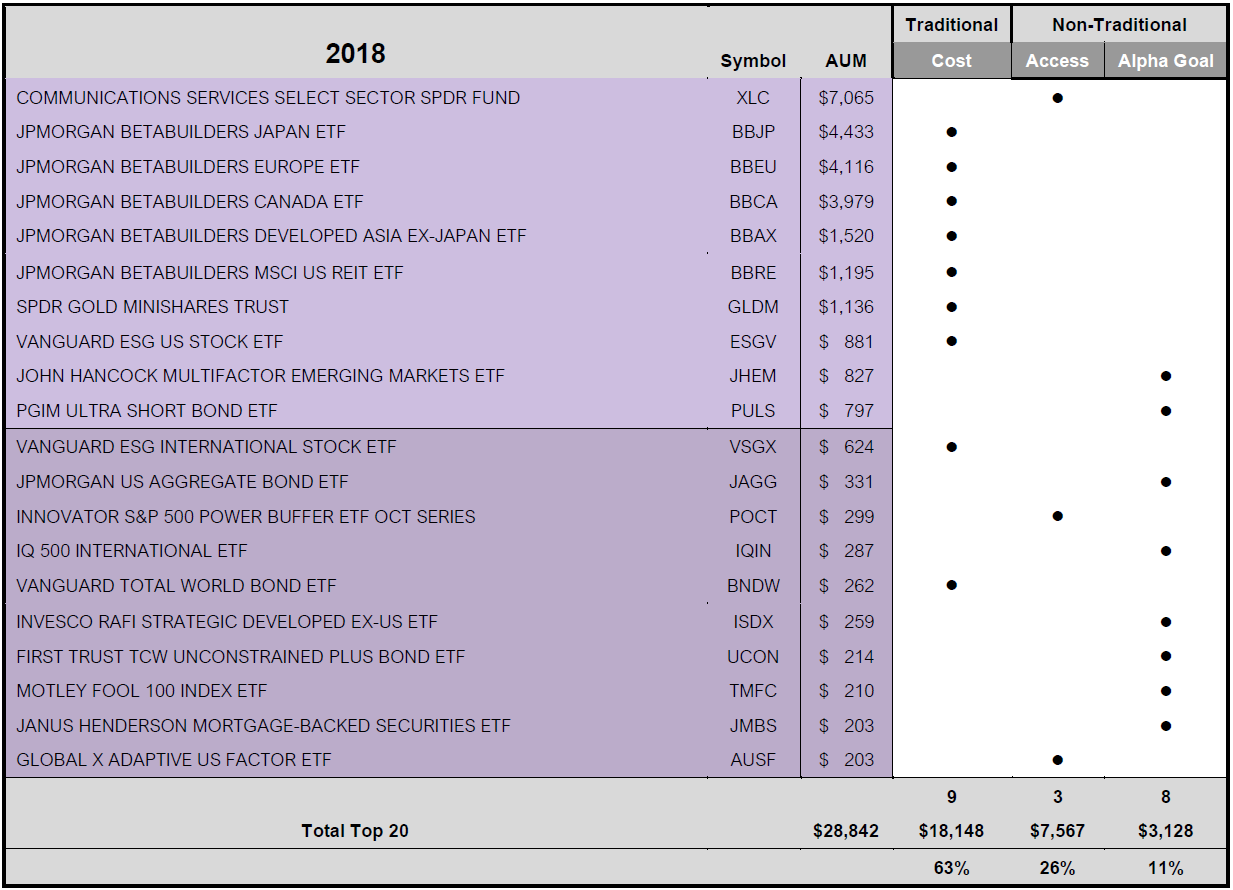Click the BNDW ticker symbol
Viewport: 1233px width, 890px height.
(x=753, y=586)
